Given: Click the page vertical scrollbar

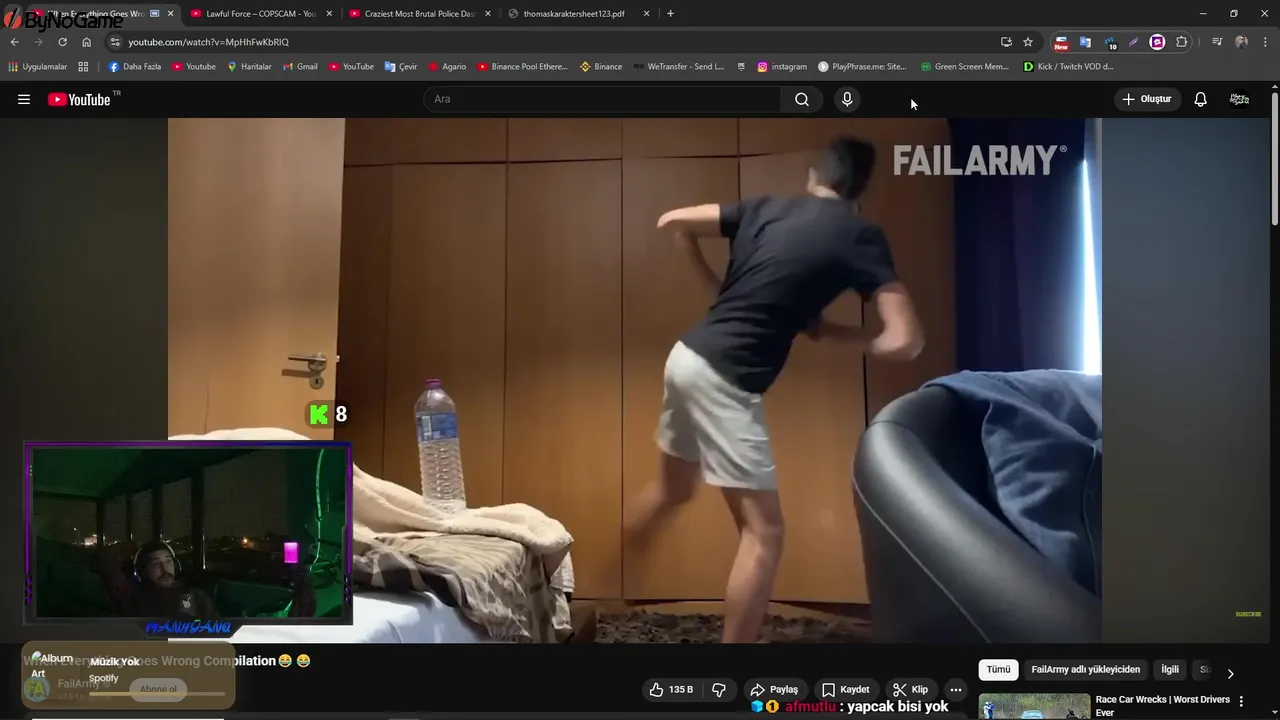Looking at the screenshot, I should (x=1275, y=160).
